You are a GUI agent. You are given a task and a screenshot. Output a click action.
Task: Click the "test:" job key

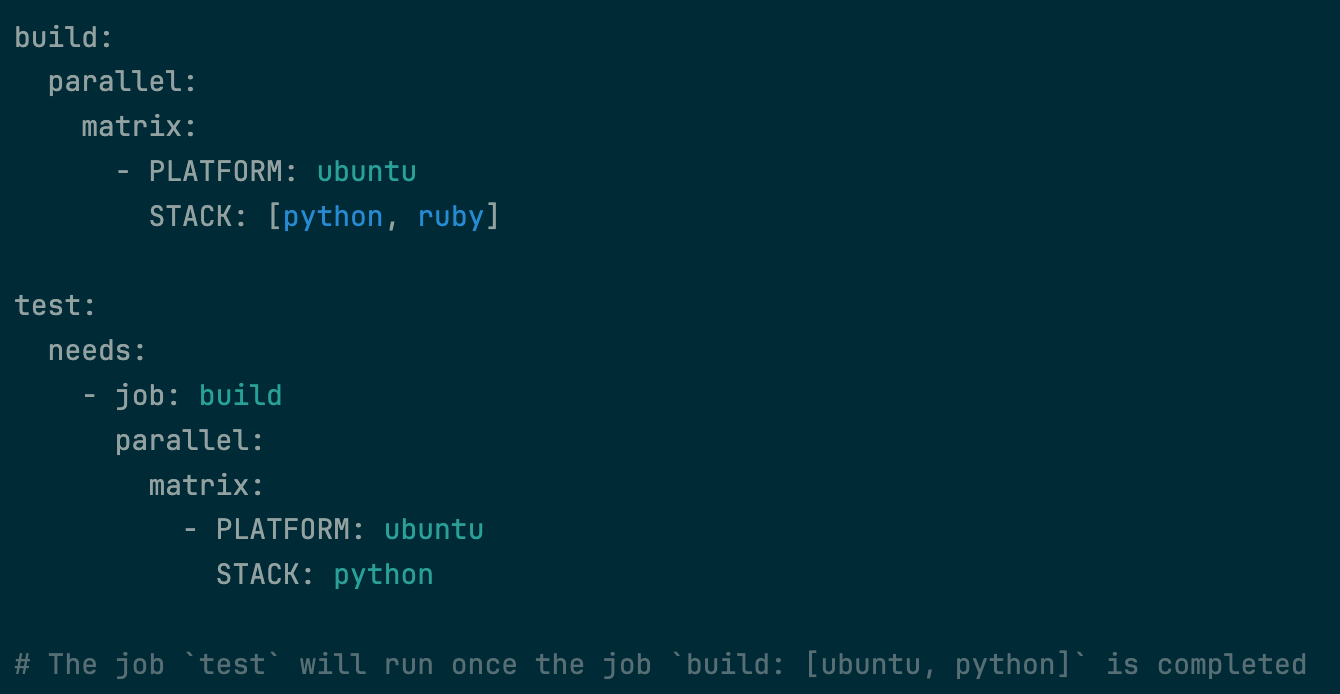(55, 306)
